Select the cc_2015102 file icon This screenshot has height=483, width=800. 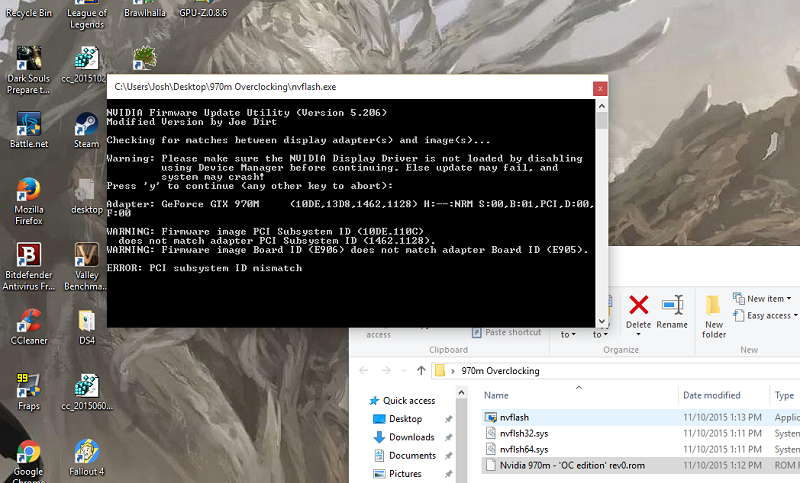coord(86,65)
